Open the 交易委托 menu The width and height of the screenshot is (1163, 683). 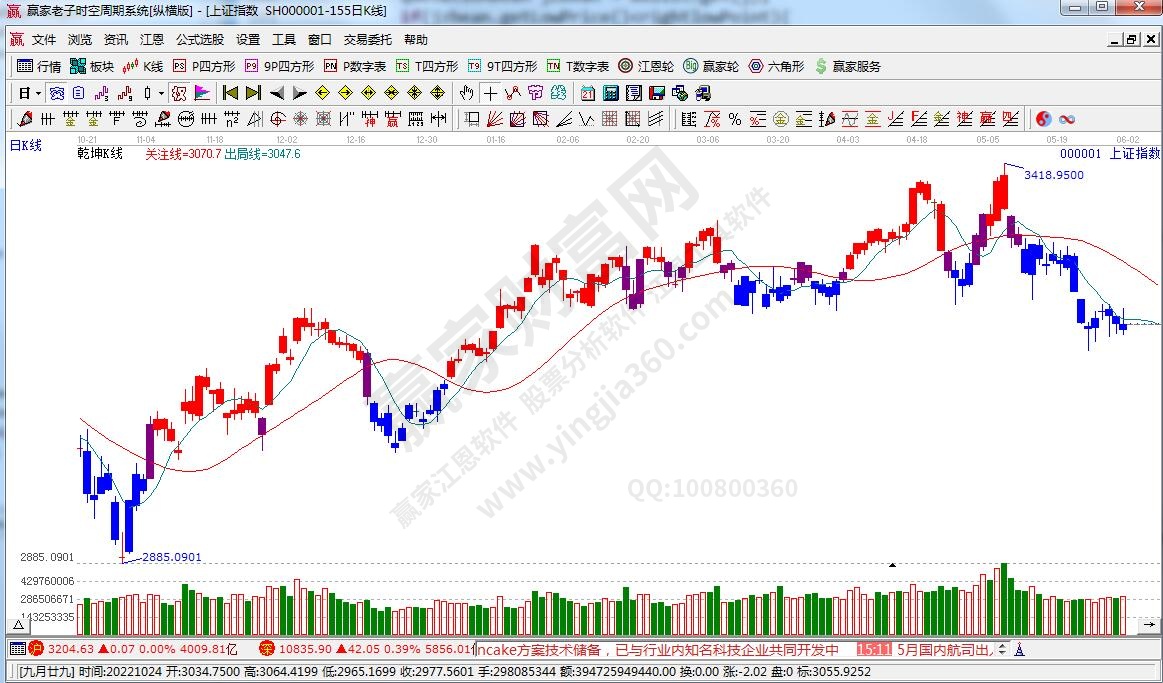368,40
